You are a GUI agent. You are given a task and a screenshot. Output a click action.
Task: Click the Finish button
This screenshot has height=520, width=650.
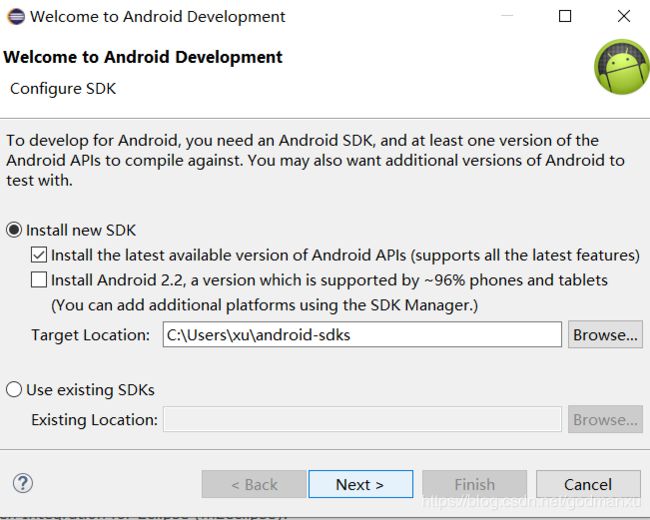[x=475, y=484]
